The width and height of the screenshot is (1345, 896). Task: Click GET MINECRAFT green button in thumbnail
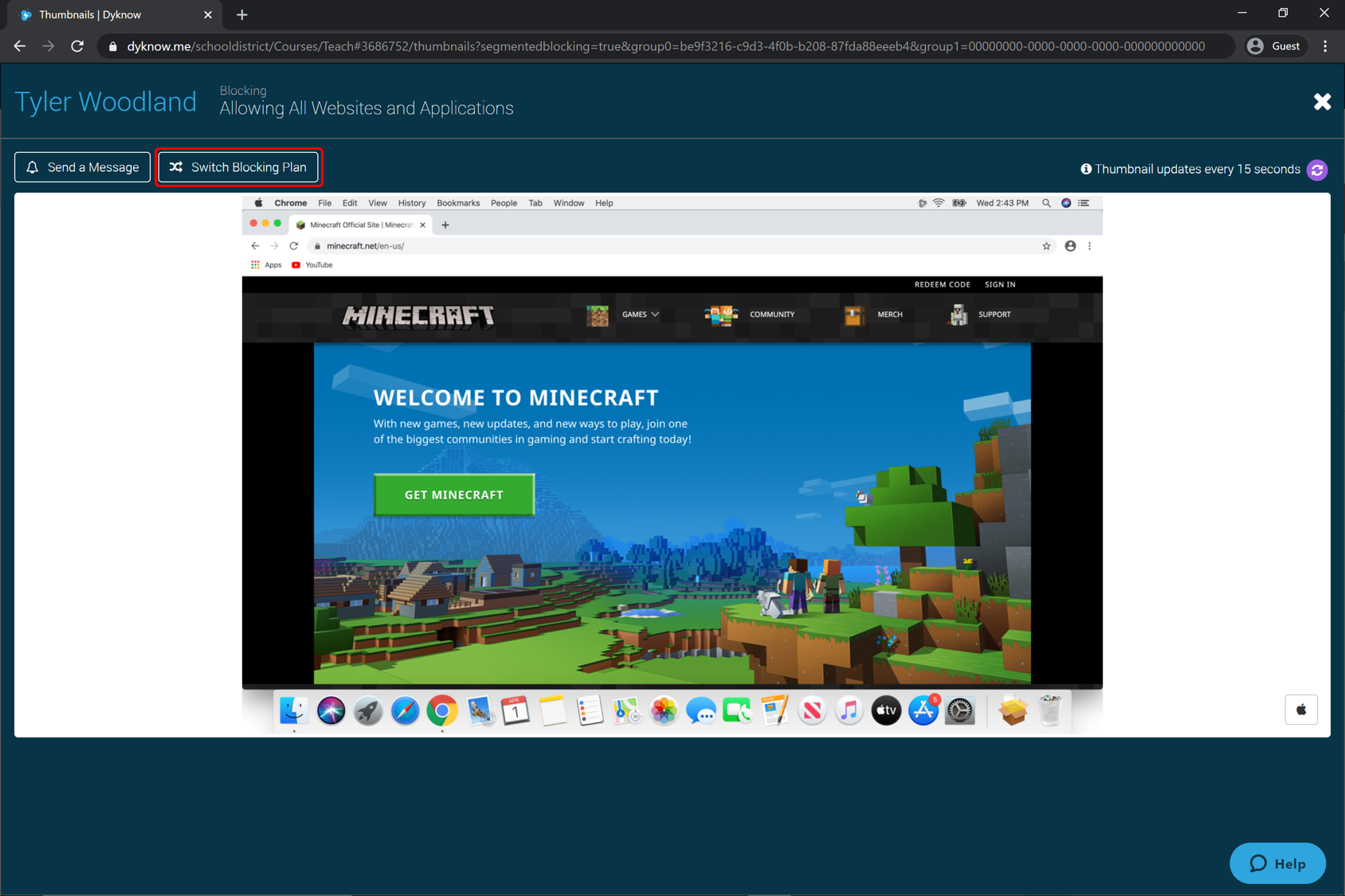point(454,495)
